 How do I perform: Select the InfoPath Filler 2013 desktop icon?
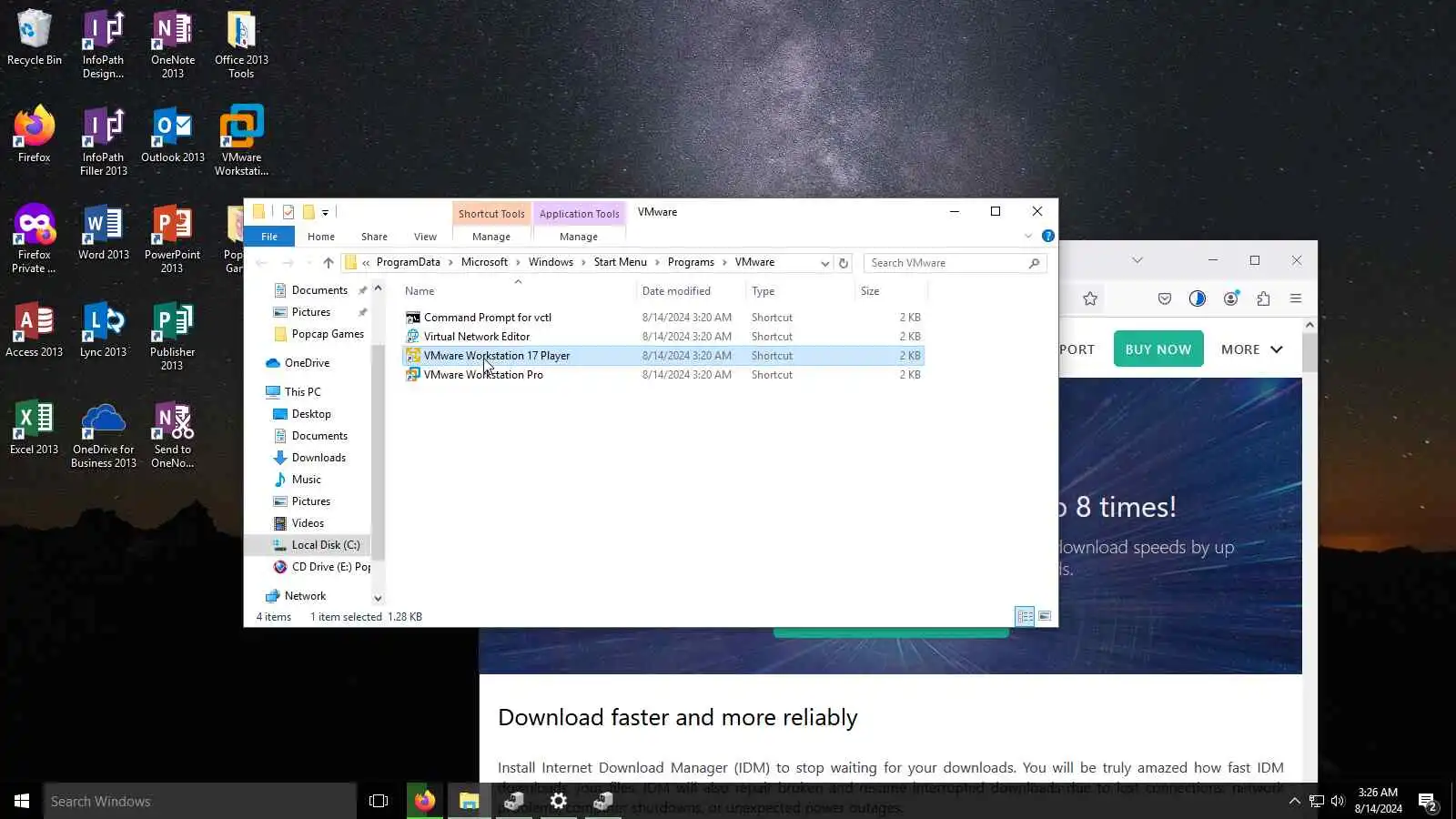(x=104, y=141)
